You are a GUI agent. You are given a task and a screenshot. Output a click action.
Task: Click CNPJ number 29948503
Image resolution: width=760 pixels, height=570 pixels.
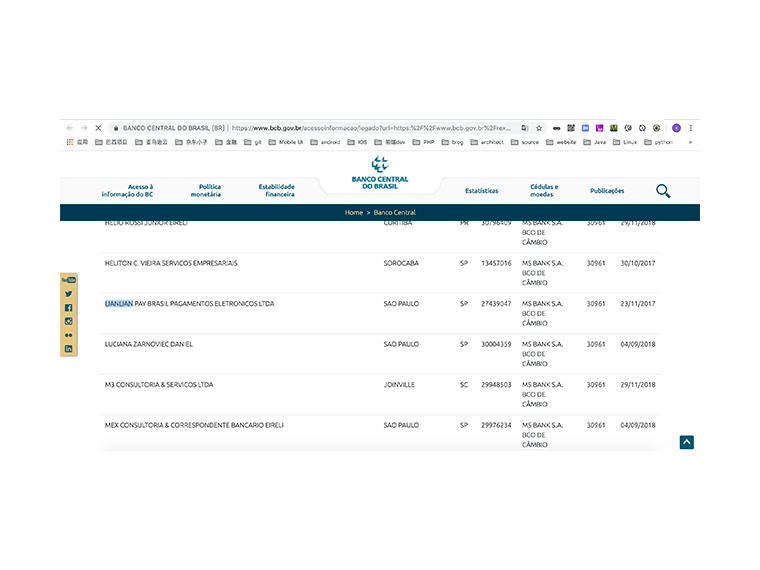(x=496, y=385)
